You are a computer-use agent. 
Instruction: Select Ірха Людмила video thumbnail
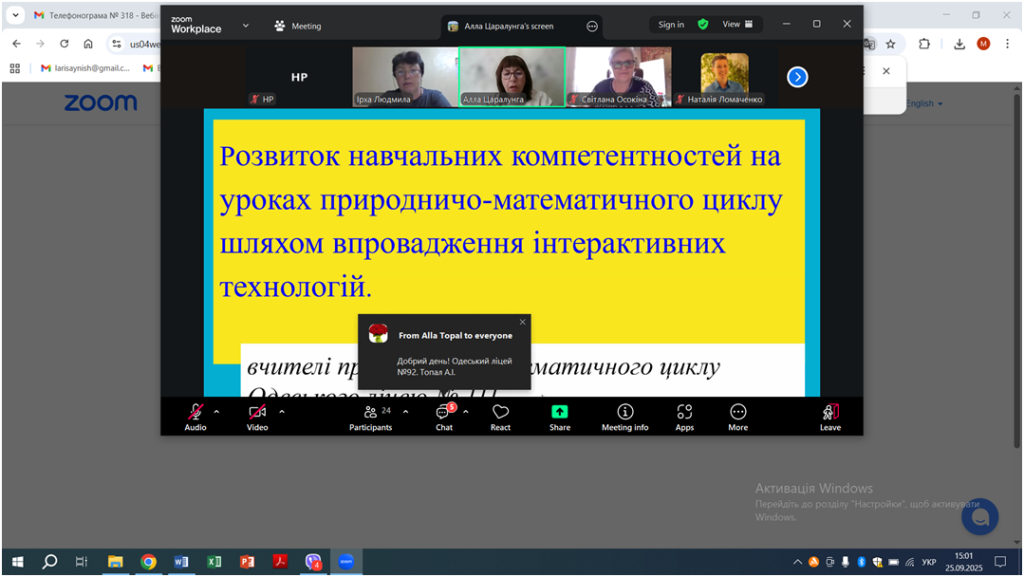(405, 77)
